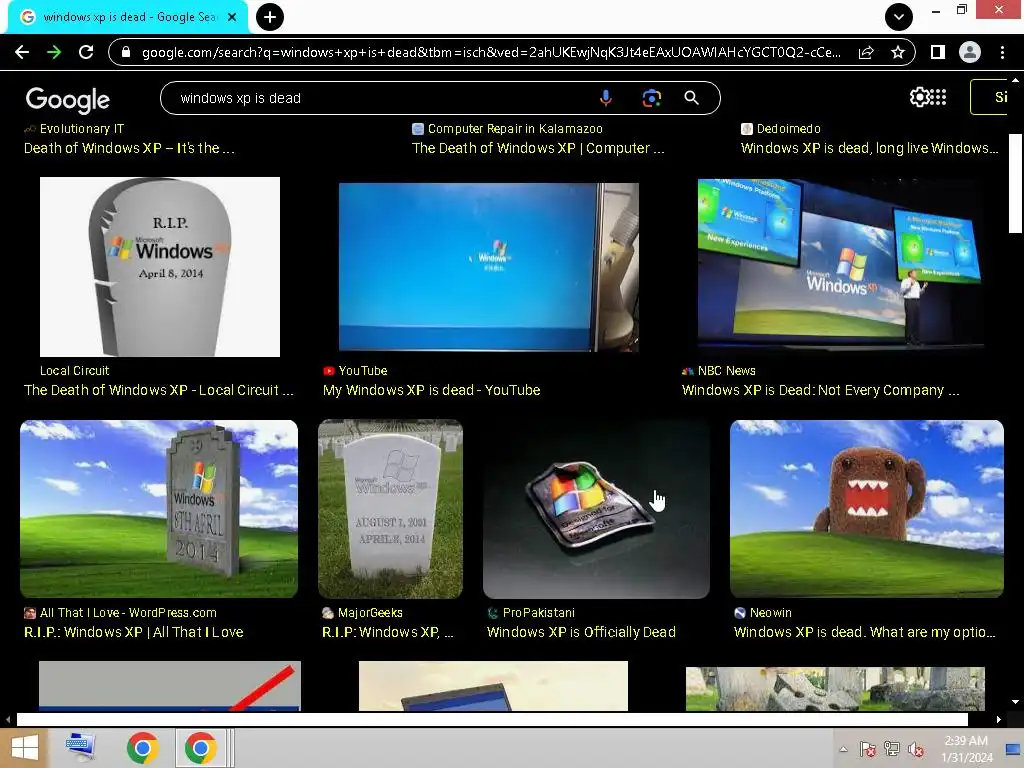This screenshot has width=1024, height=768.
Task: Open the Chrome profile avatar
Action: [x=970, y=52]
